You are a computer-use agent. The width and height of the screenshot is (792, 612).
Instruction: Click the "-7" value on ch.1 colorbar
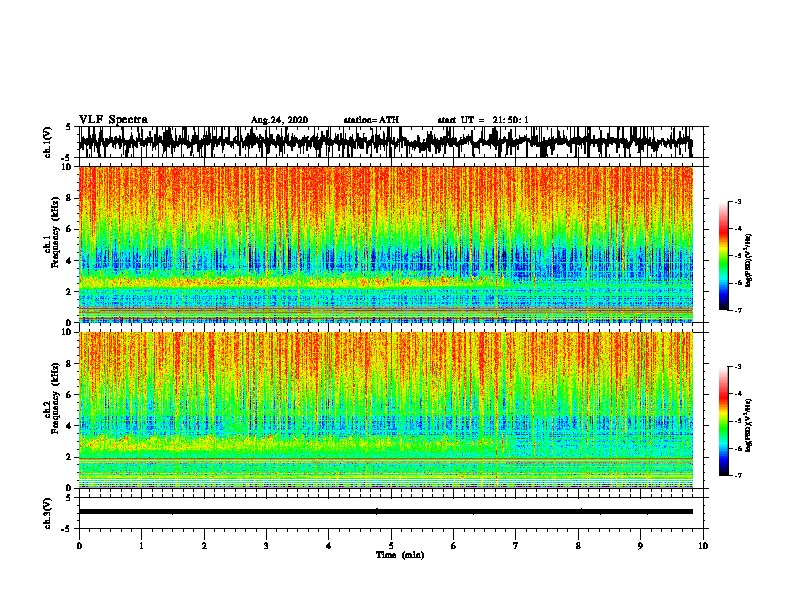point(737,310)
